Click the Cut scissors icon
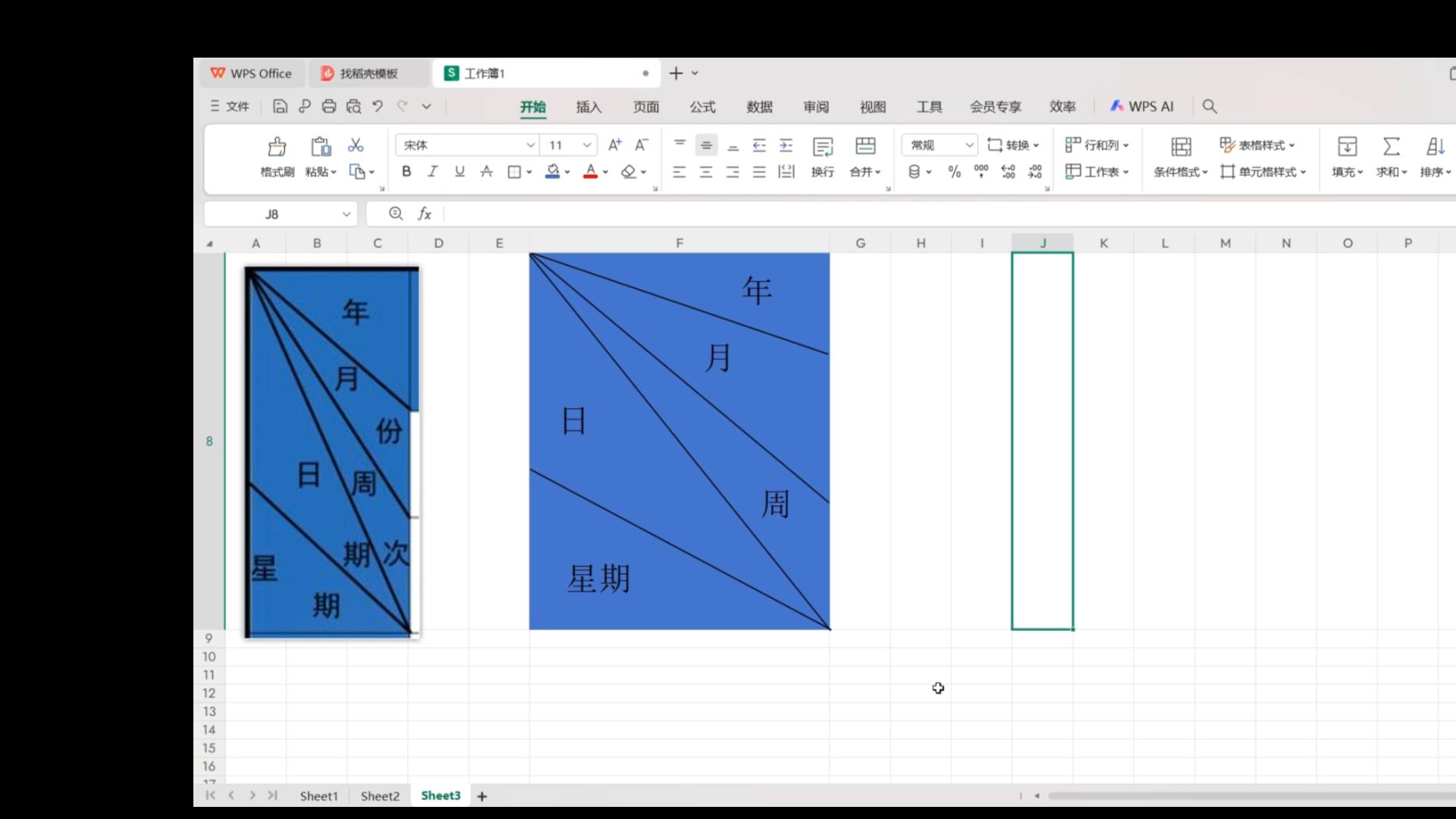The image size is (1456, 819). click(355, 146)
